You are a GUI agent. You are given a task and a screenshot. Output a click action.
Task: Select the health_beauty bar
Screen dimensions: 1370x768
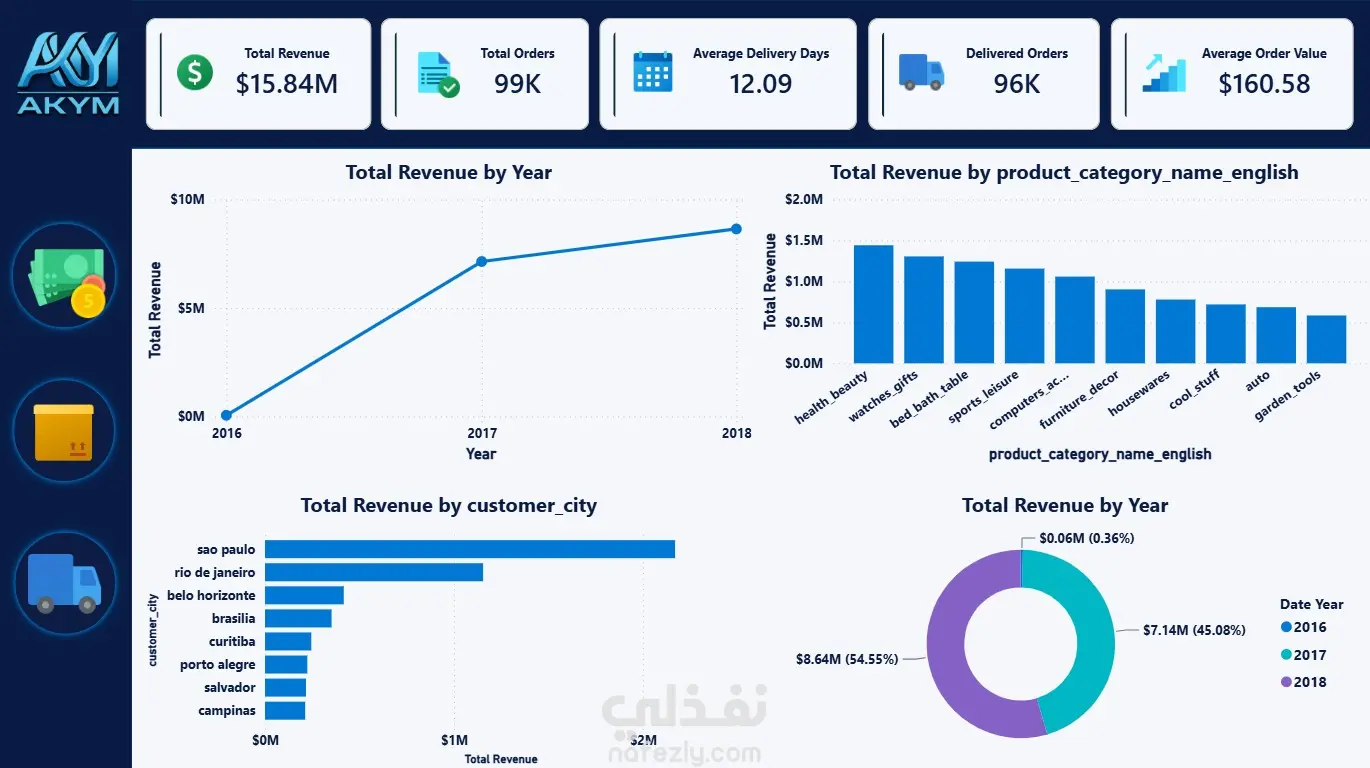click(873, 304)
